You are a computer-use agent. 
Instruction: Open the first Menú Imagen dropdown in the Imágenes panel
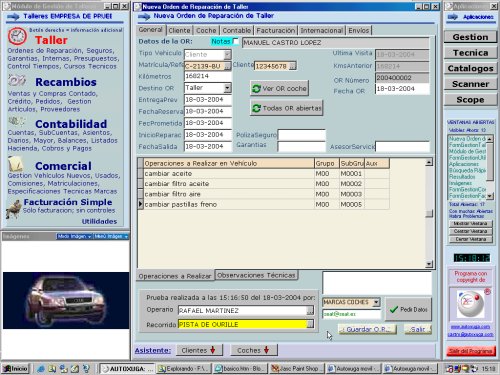74,236
